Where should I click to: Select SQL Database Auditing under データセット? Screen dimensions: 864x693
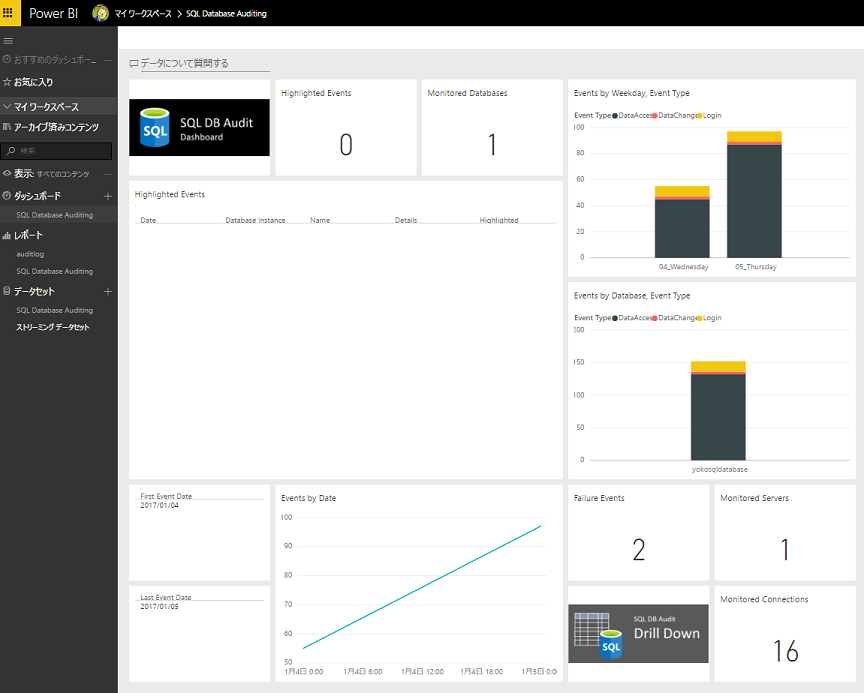(55, 310)
